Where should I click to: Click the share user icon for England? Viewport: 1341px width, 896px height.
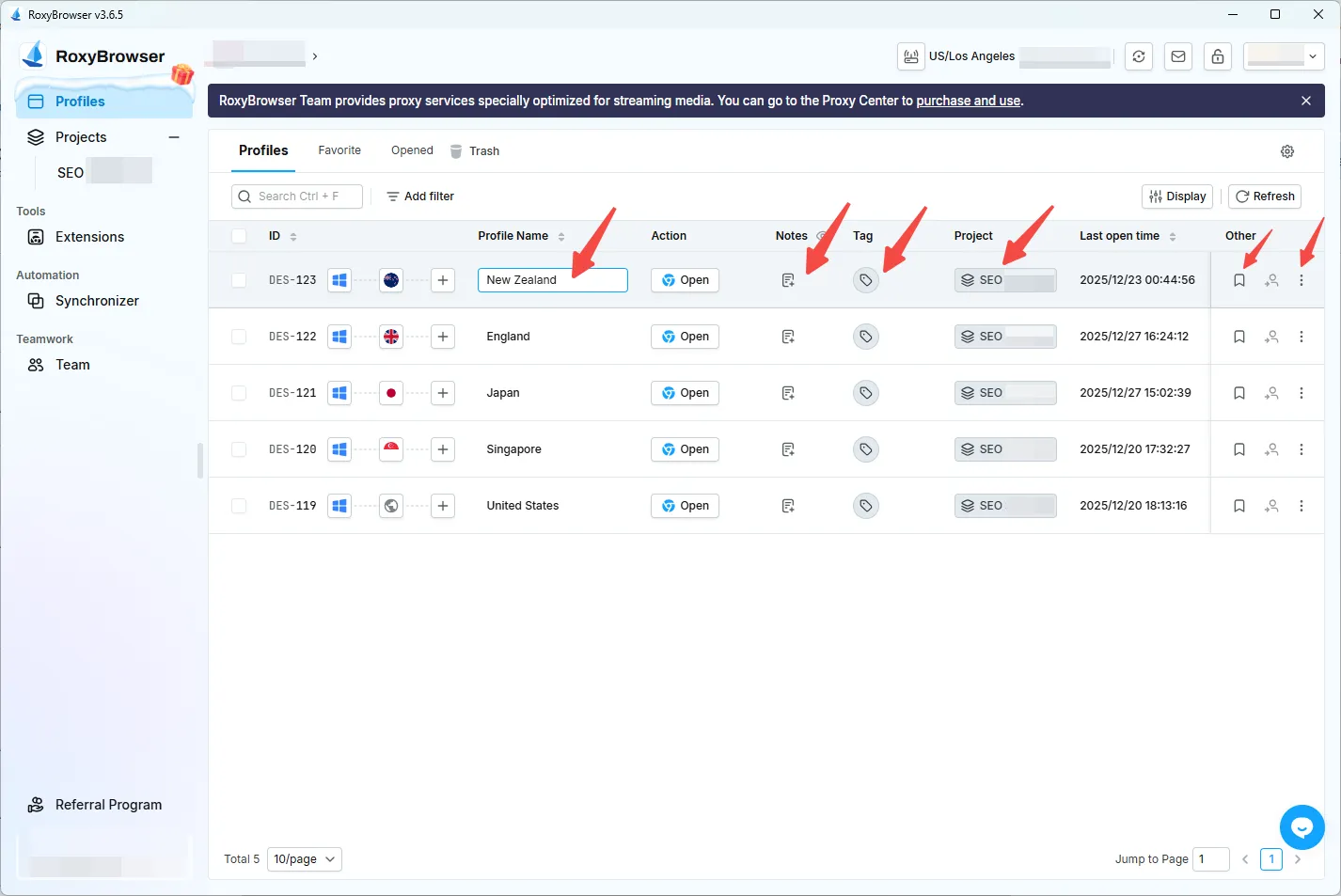point(1270,337)
